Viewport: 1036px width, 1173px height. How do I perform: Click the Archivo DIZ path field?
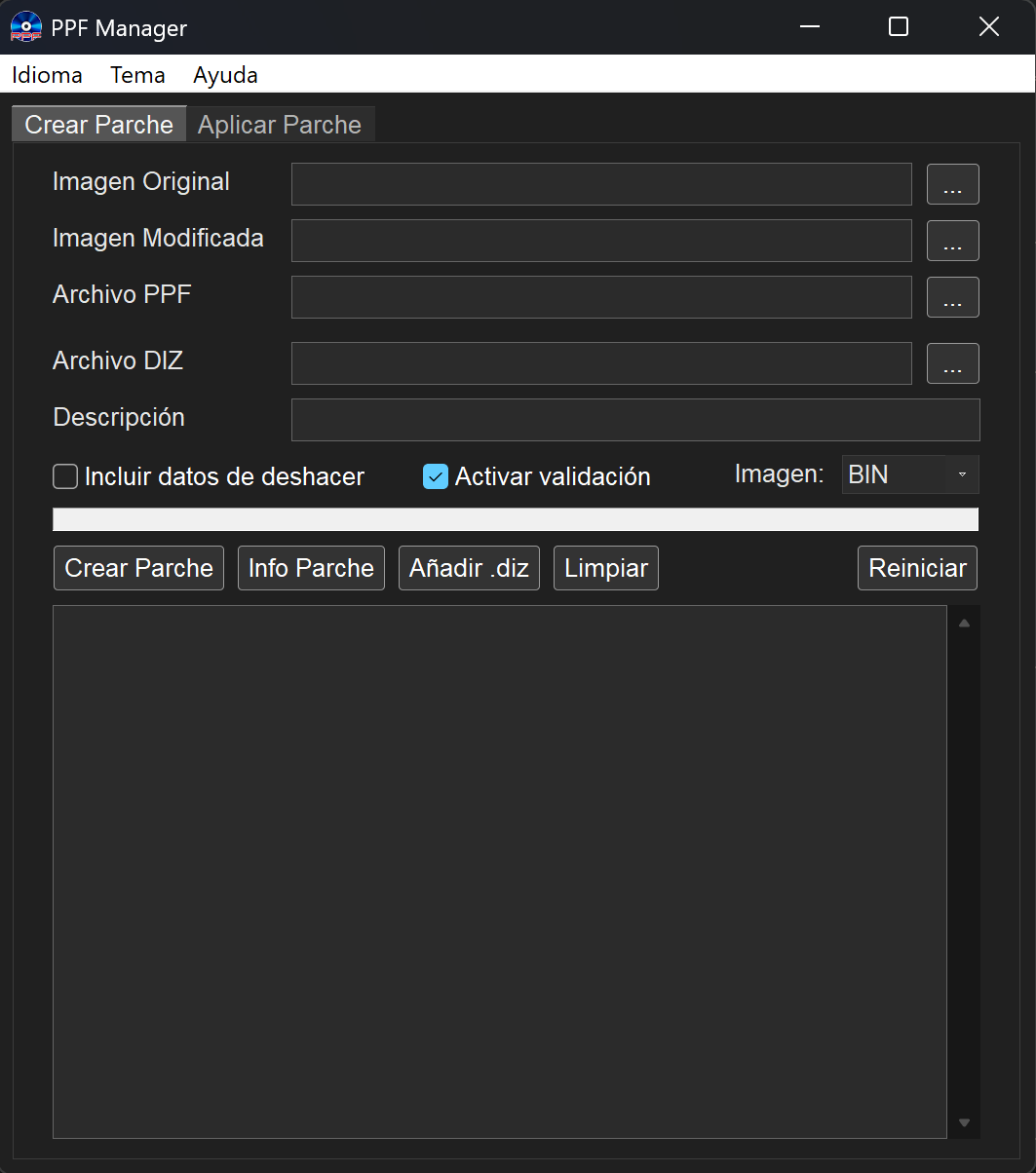[601, 363]
